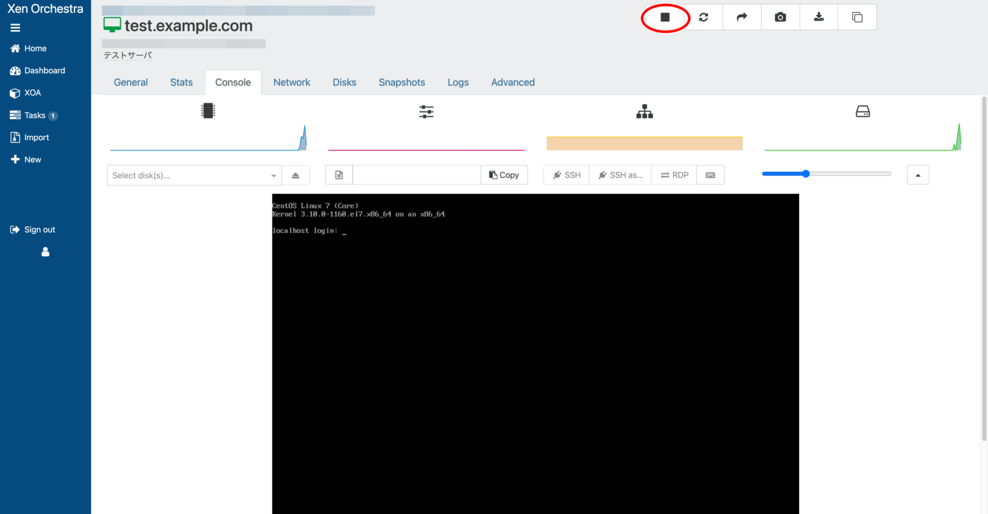Click the eject disk button
The width and height of the screenshot is (988, 514).
296,175
